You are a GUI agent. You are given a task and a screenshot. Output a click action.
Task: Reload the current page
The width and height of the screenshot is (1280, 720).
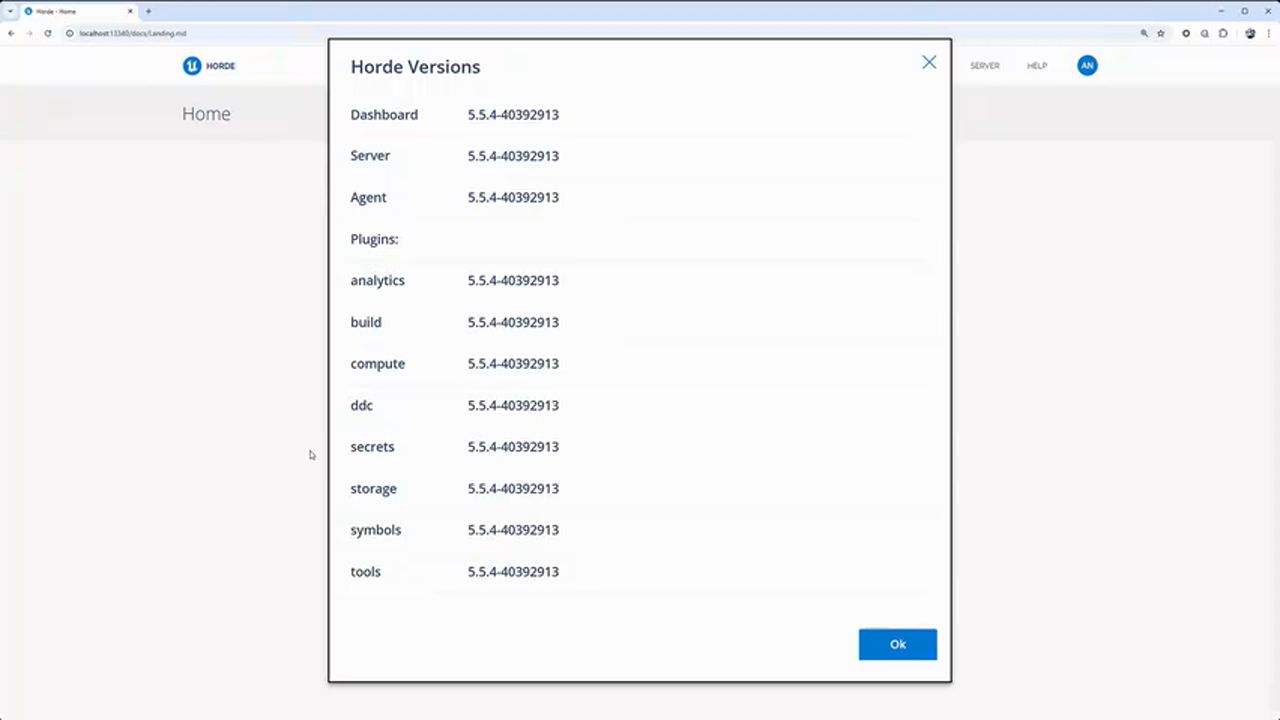click(x=47, y=33)
